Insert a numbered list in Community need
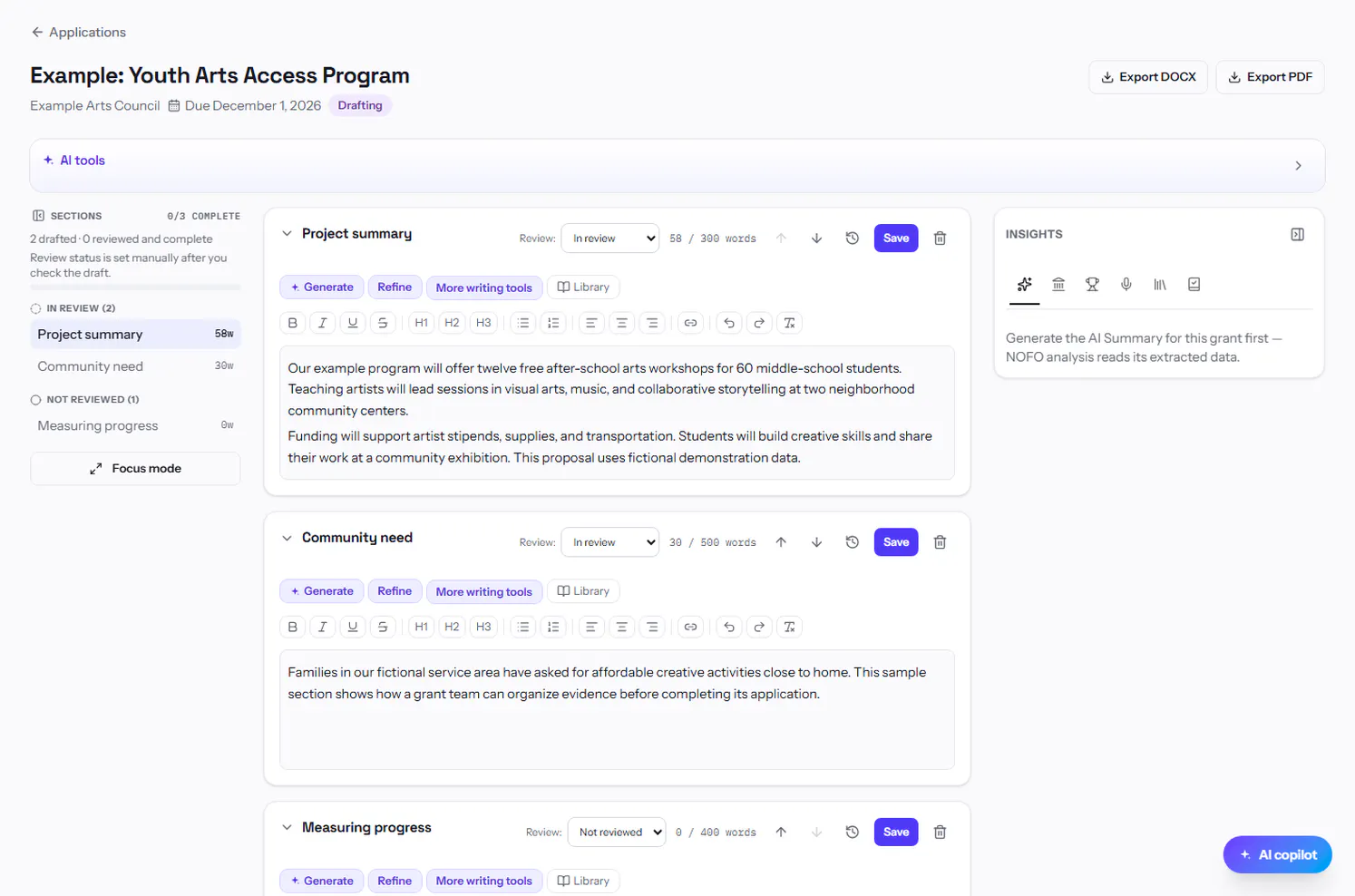This screenshot has width=1355, height=896. tap(554, 627)
